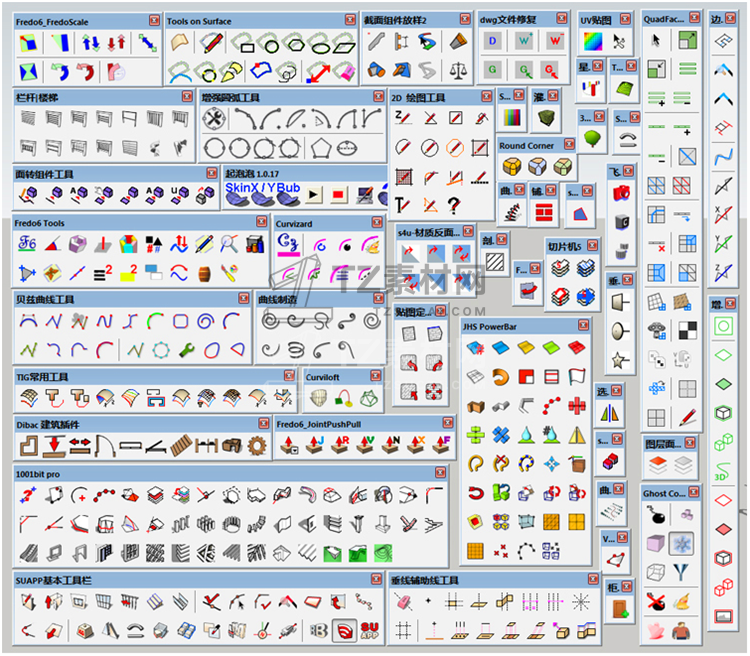Select the blue water drop icon in JHS PowerBar
Screen dimensions: 750x656
pos(526,434)
